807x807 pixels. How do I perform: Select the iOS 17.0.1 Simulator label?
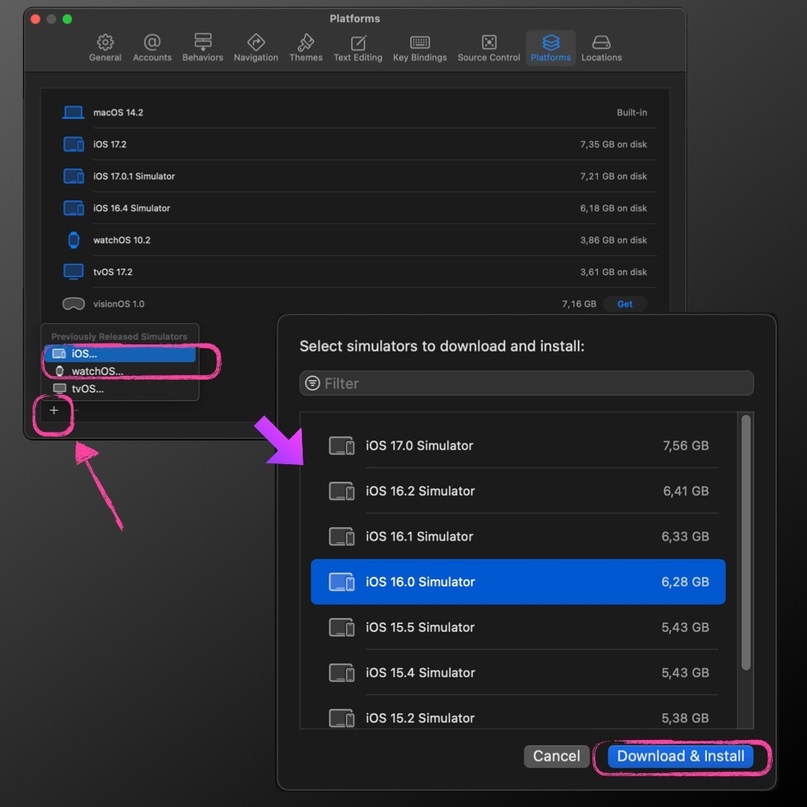[134, 176]
